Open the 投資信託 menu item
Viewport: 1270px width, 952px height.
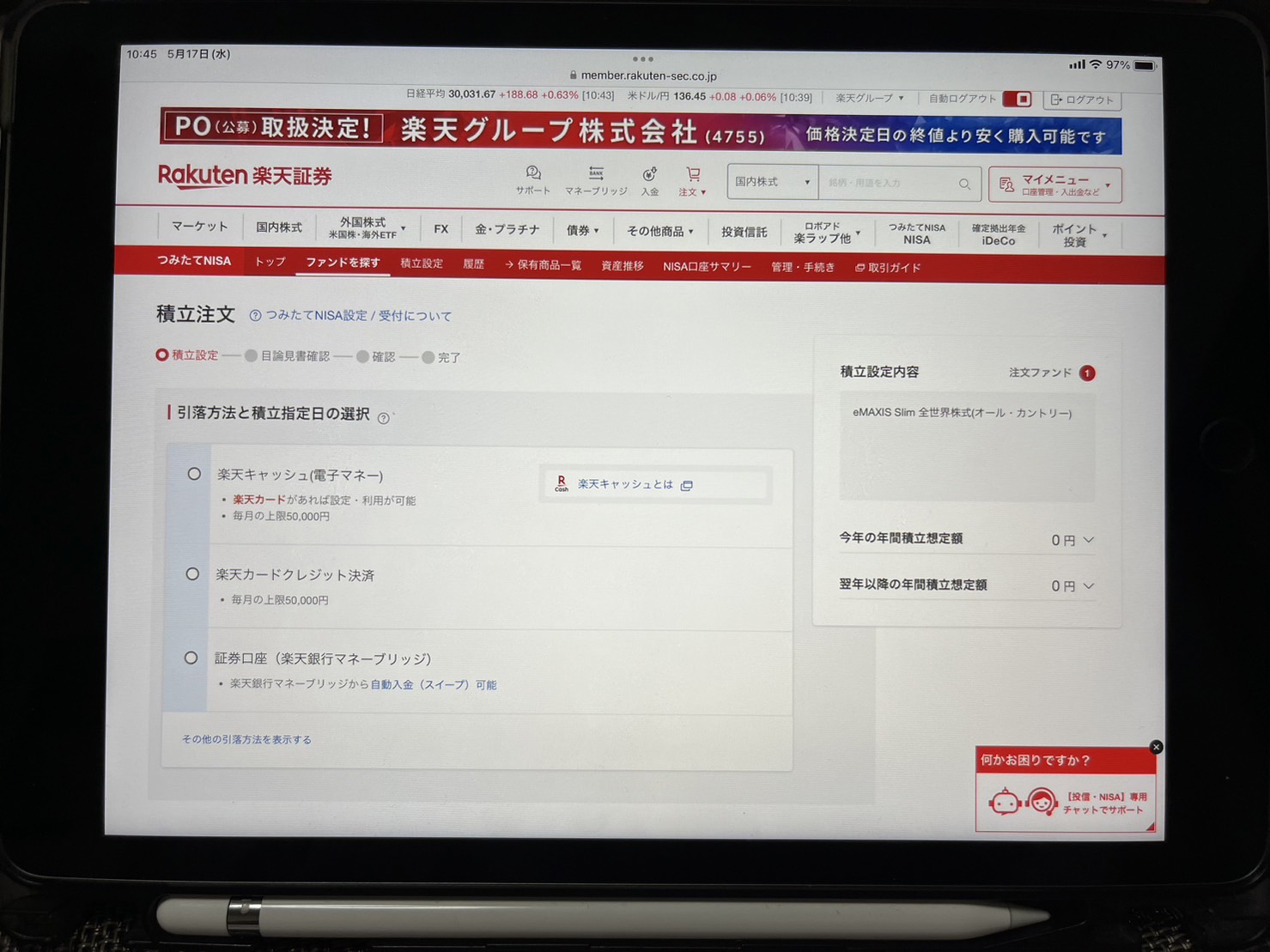tap(744, 232)
